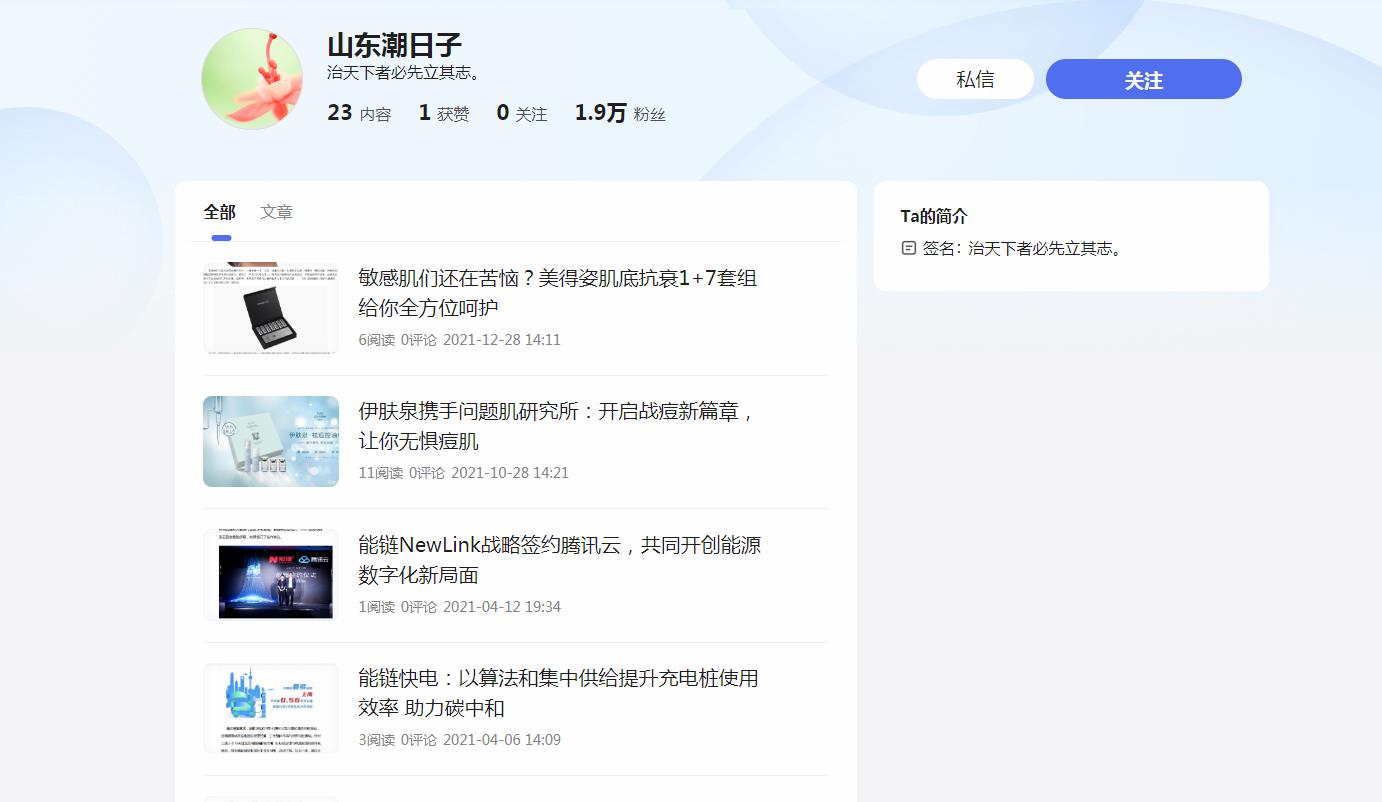
Task: Click 0评论 on the 伊肤泉 article
Action: click(427, 473)
